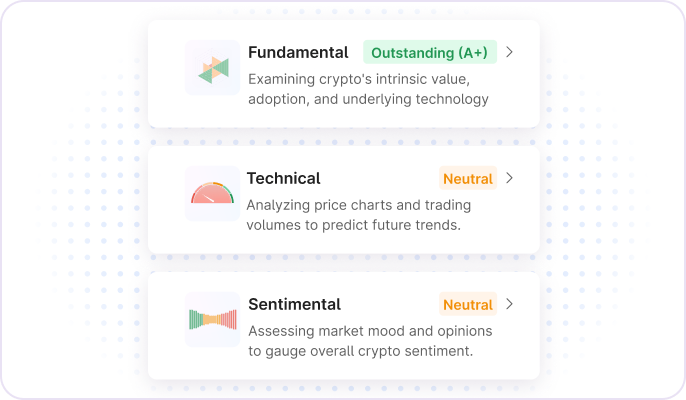This screenshot has height=400, width=686.
Task: Click the Neutral badge beside Sentimental
Action: pyautogui.click(x=467, y=305)
